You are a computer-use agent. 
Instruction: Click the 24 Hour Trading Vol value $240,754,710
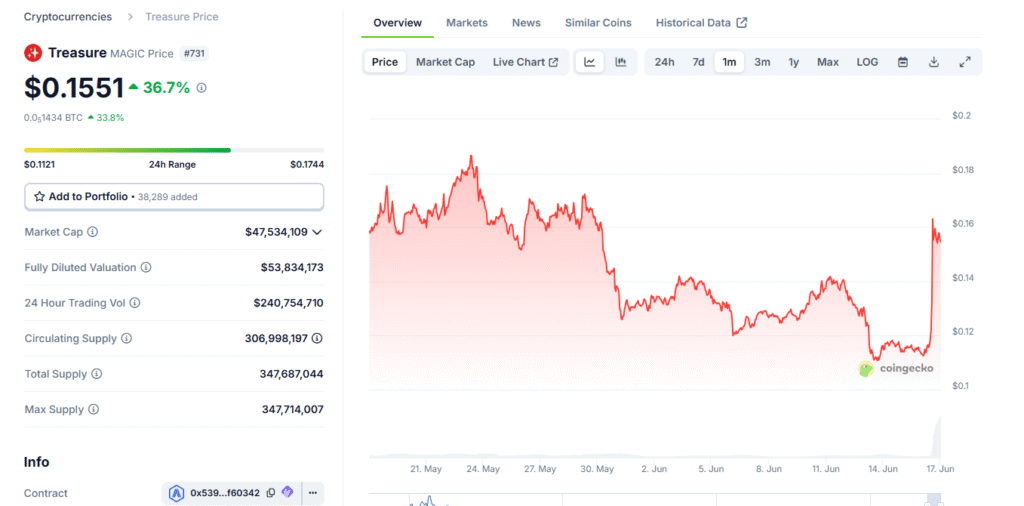(x=289, y=303)
